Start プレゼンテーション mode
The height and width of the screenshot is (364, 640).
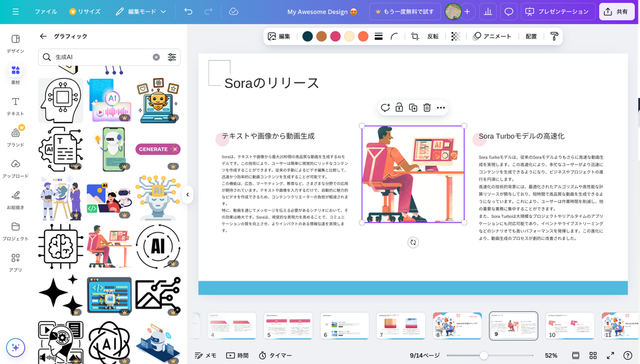tap(557, 11)
